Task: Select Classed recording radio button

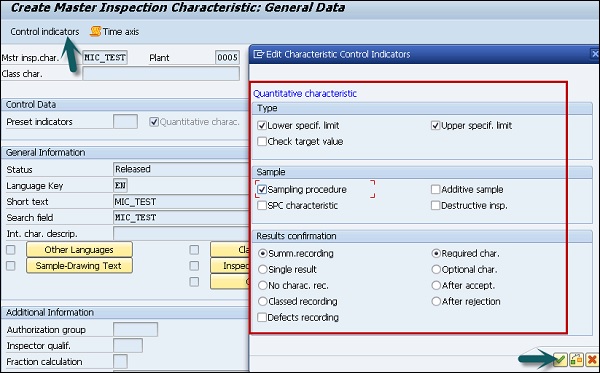Action: [262, 301]
